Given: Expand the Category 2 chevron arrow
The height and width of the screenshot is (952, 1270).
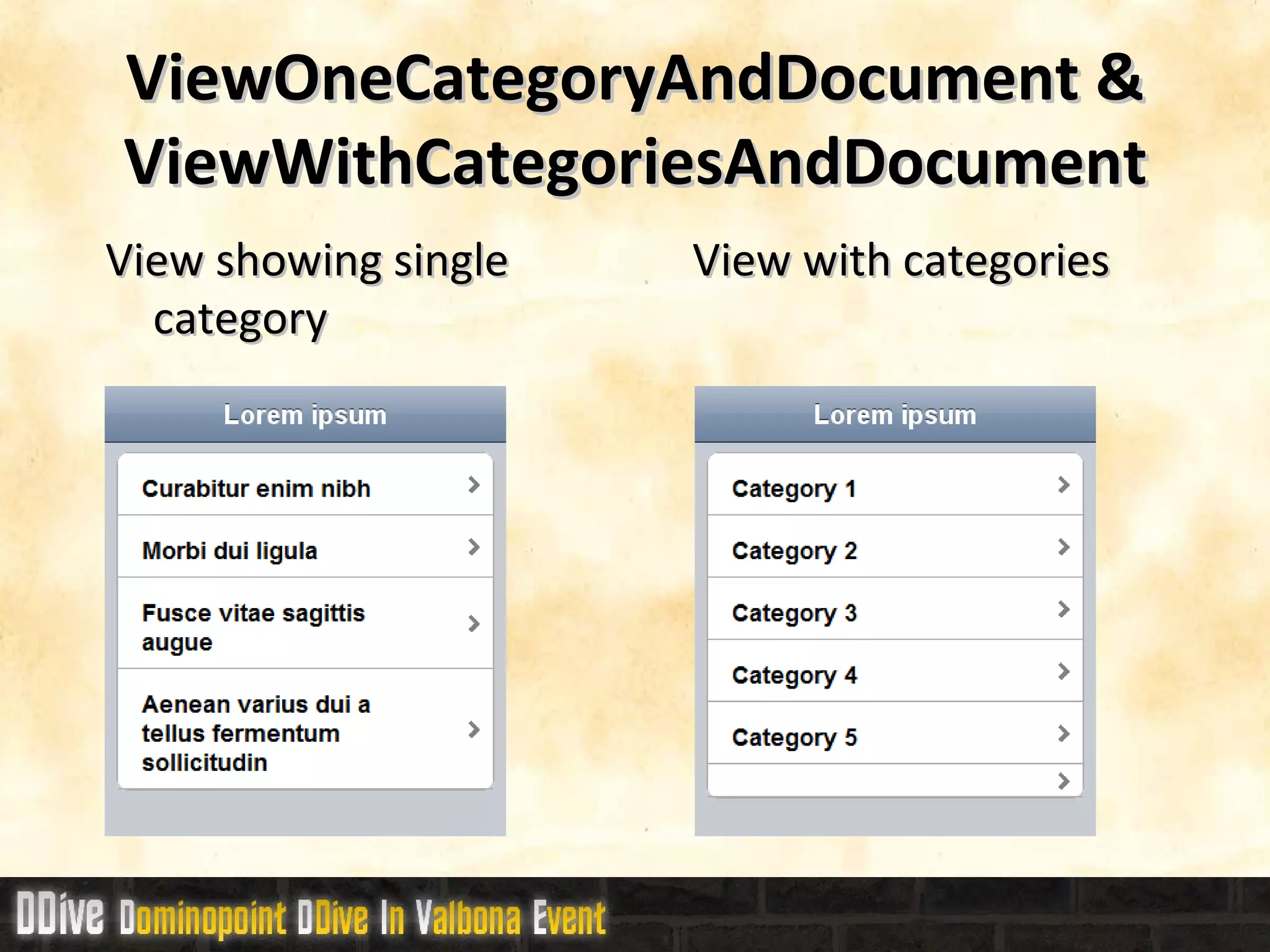Looking at the screenshot, I should click(x=1064, y=547).
